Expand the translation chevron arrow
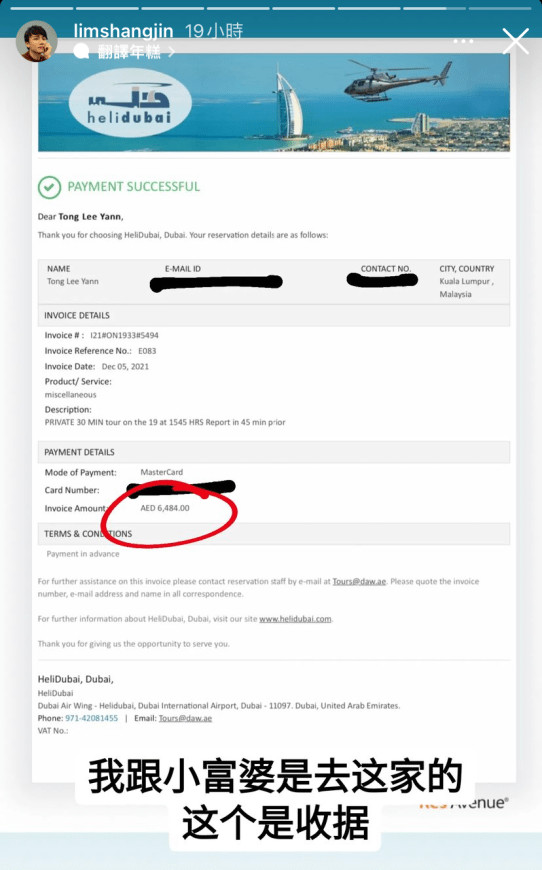The height and width of the screenshot is (870, 542). point(171,52)
